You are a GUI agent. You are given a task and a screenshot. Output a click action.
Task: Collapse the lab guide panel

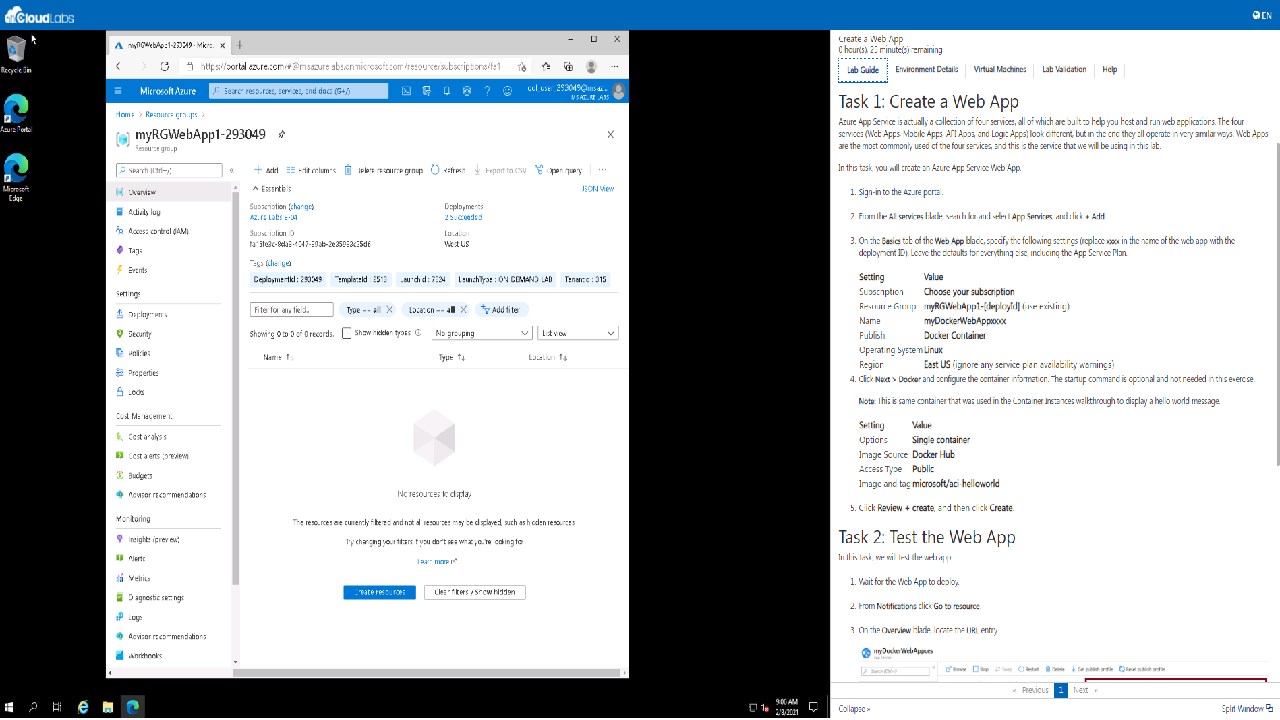(x=854, y=709)
